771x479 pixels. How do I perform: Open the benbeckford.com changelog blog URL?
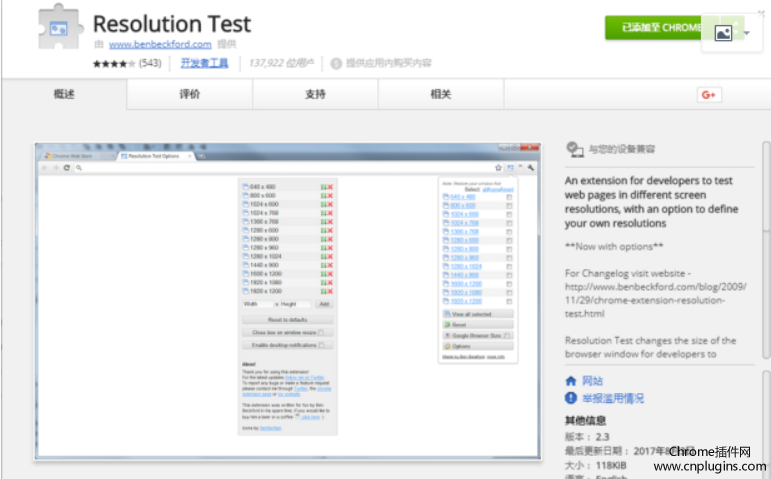(655, 300)
